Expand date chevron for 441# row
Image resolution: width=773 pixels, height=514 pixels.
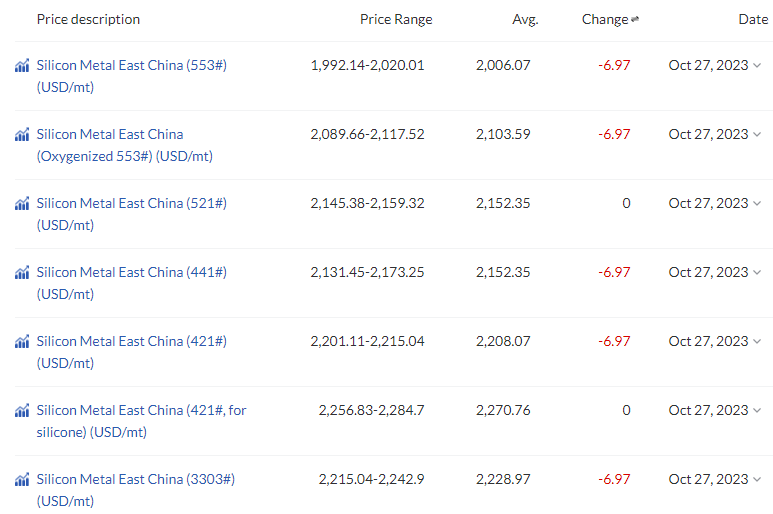pos(757,273)
